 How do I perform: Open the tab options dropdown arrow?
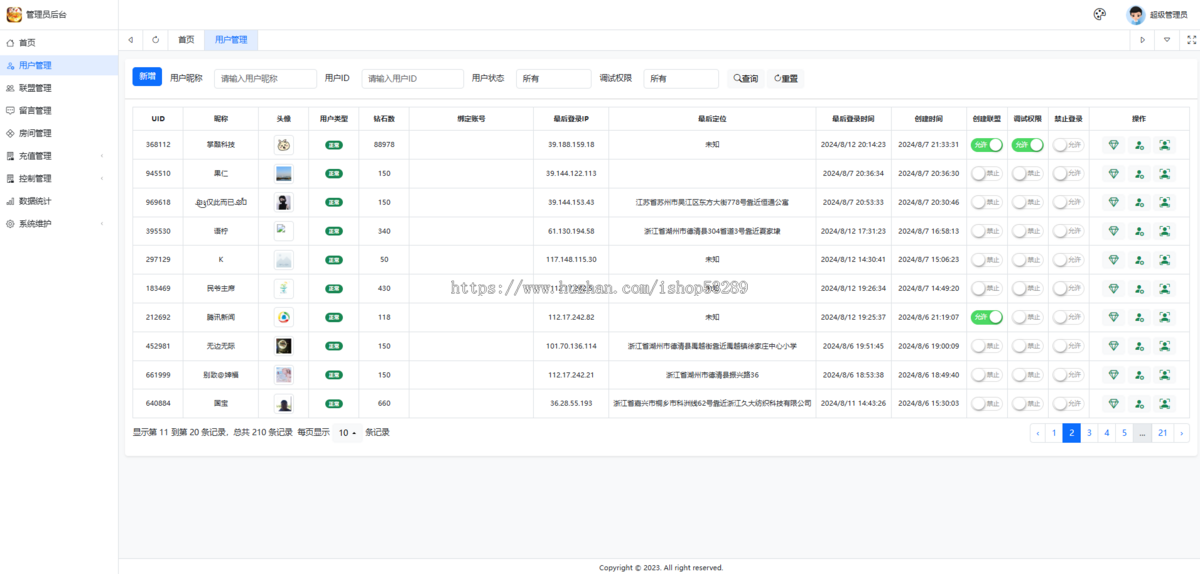point(1167,40)
